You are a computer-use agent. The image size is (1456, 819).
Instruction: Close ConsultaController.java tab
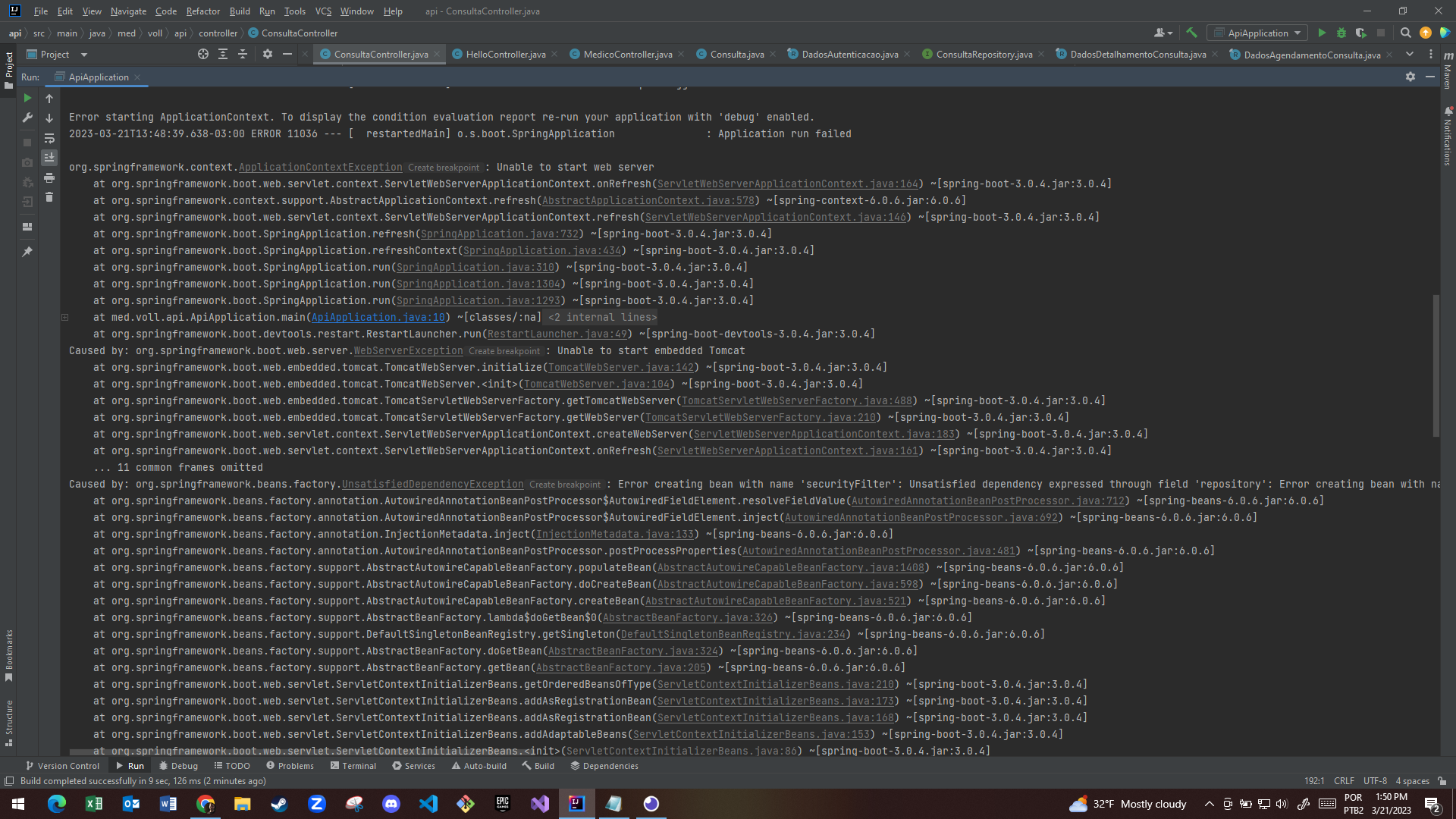437,54
